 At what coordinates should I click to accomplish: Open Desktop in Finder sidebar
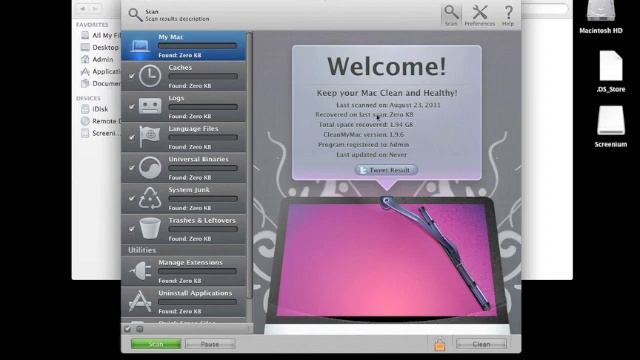[x=100, y=47]
